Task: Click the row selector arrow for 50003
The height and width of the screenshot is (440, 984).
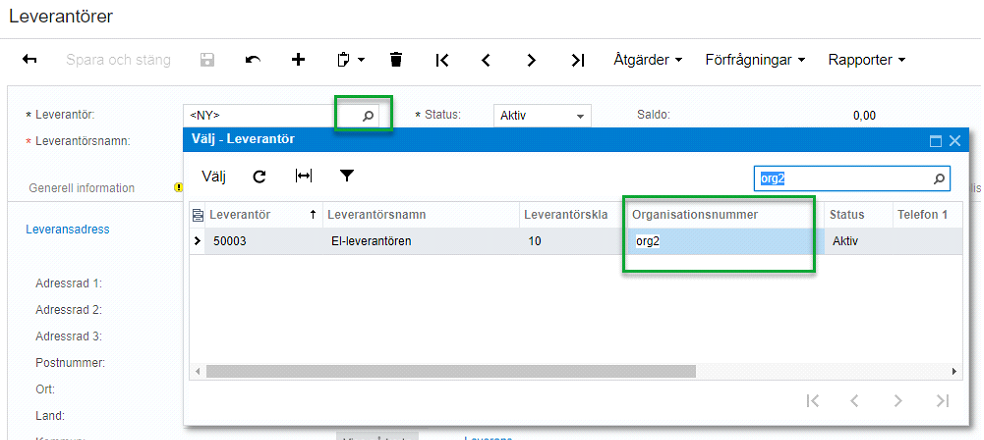Action: 198,241
